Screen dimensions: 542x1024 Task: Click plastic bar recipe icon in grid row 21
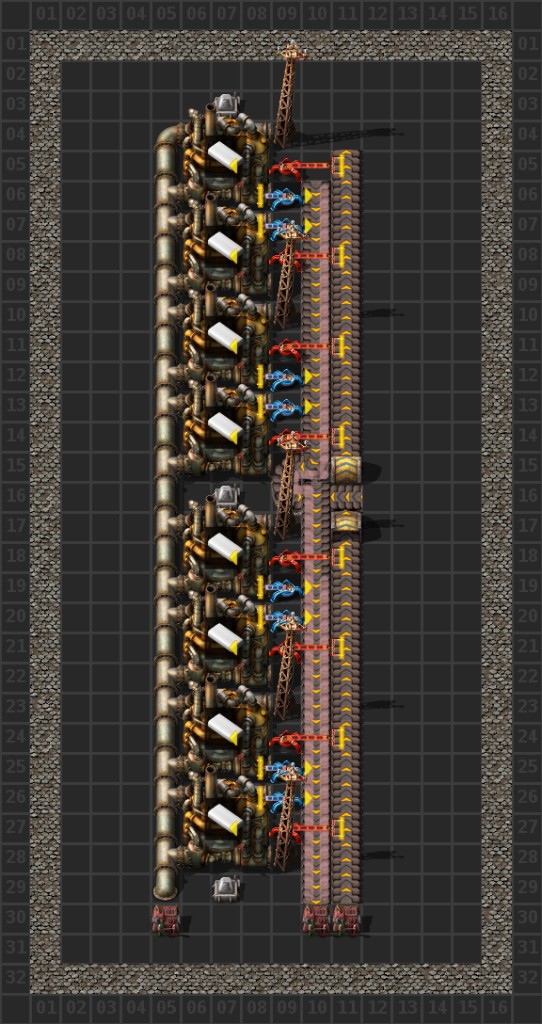(x=225, y=639)
